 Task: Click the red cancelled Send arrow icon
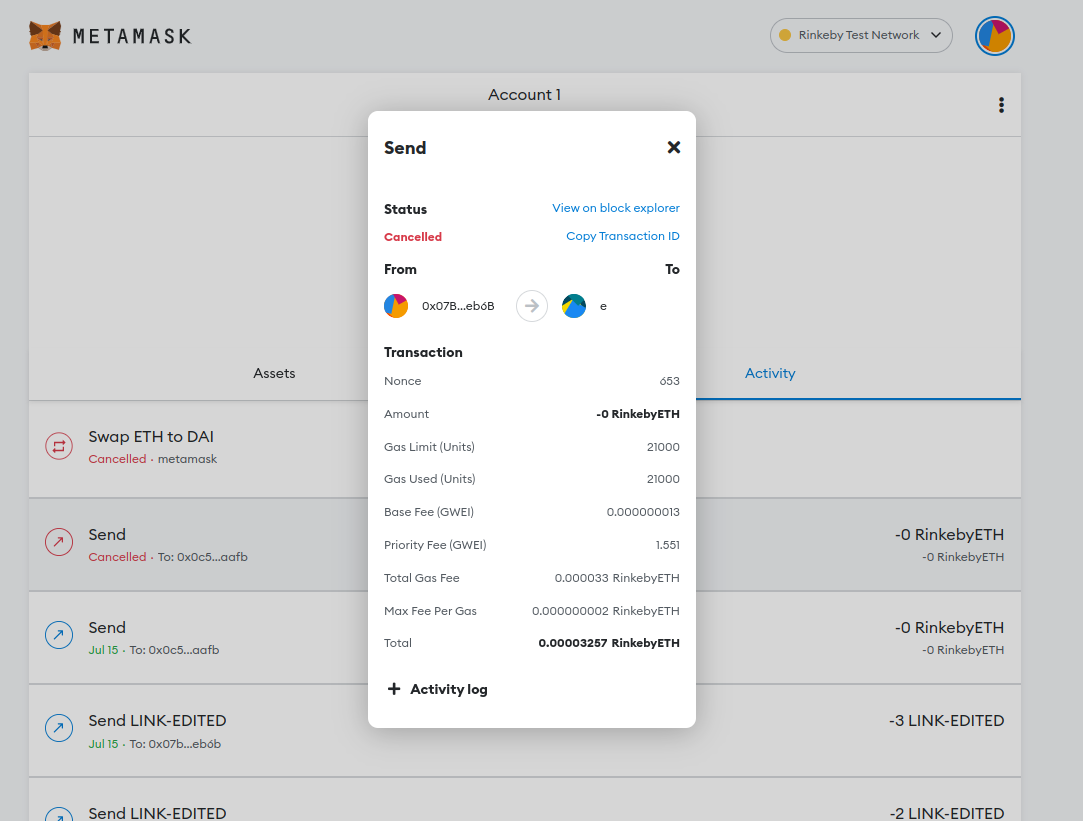[x=59, y=542]
